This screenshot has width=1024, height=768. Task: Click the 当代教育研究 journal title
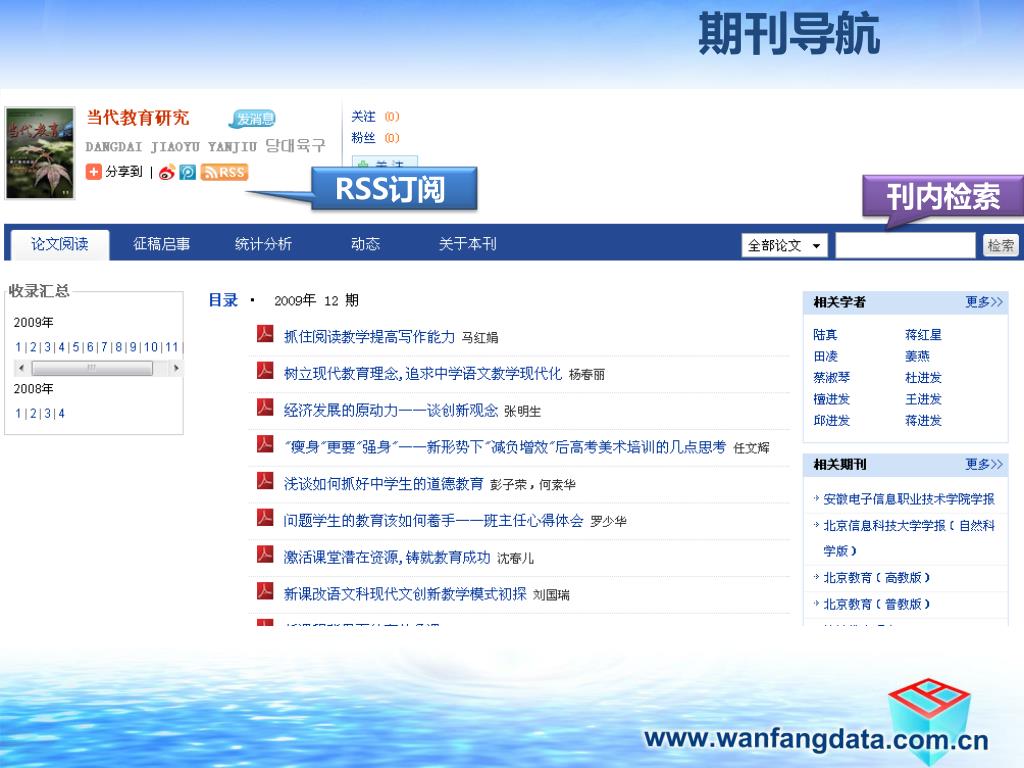138,118
